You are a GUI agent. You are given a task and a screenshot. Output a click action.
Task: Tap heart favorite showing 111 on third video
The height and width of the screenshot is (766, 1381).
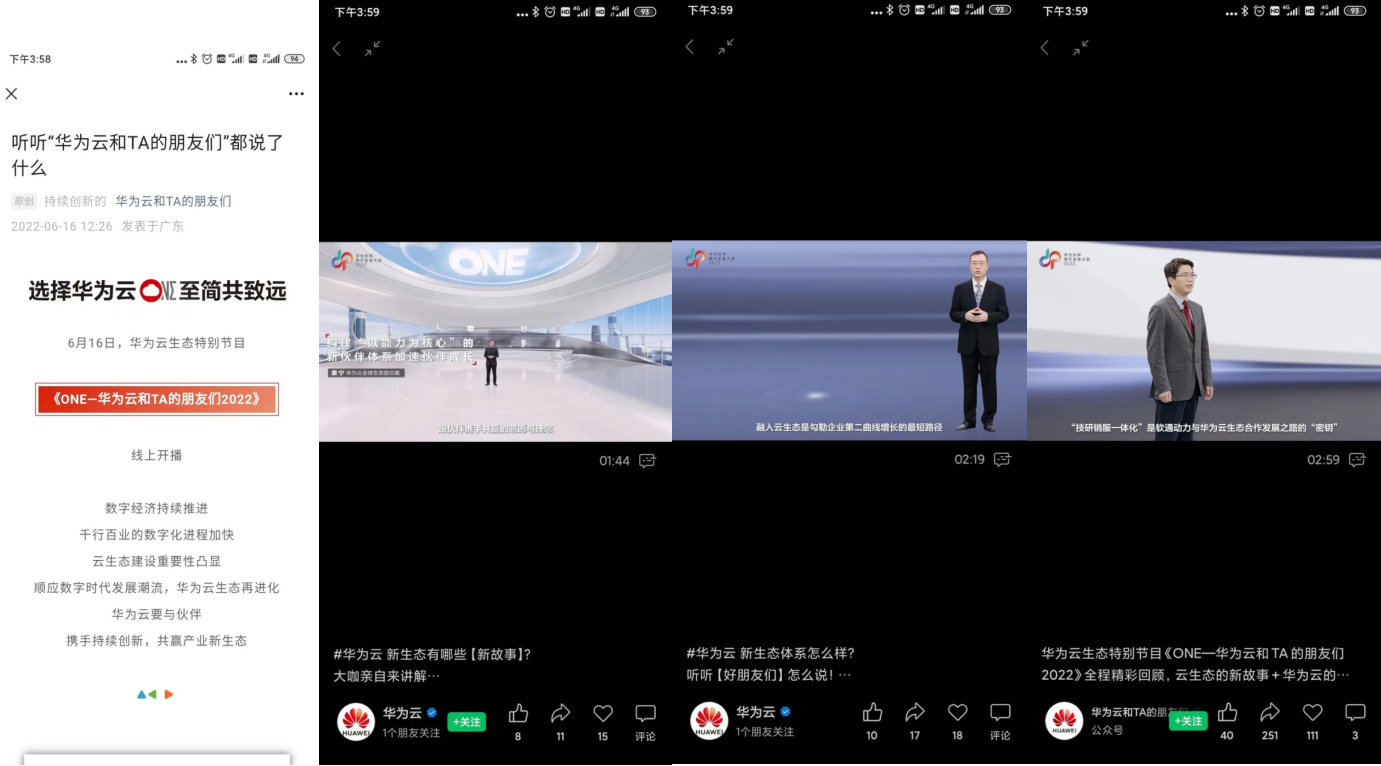coord(1312,712)
